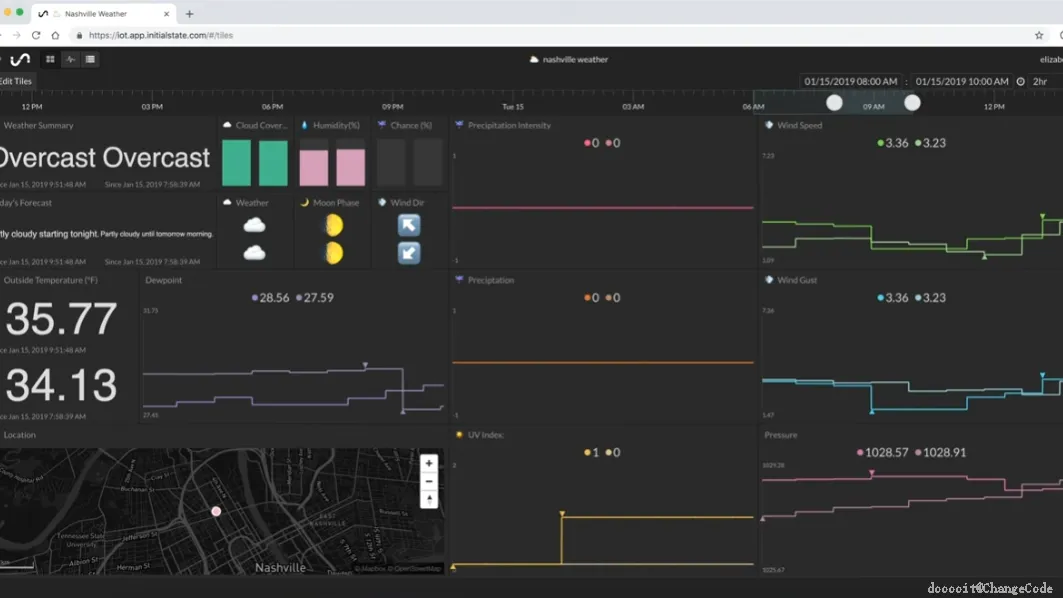Zoom in on the location map

pos(428,463)
